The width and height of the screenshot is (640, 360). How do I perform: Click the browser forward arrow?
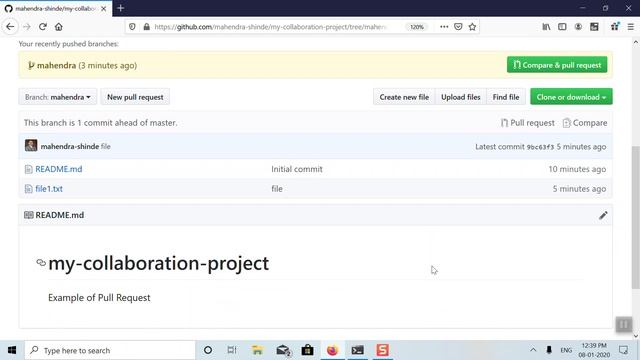pos(27,27)
